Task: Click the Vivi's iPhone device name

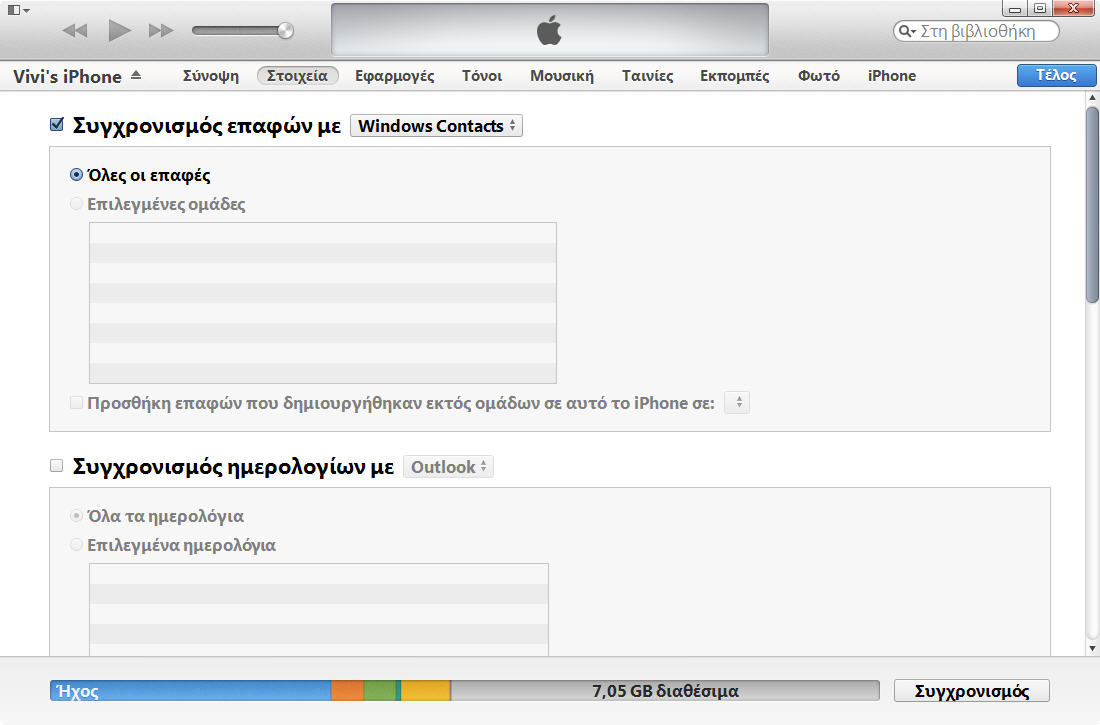Action: (67, 77)
